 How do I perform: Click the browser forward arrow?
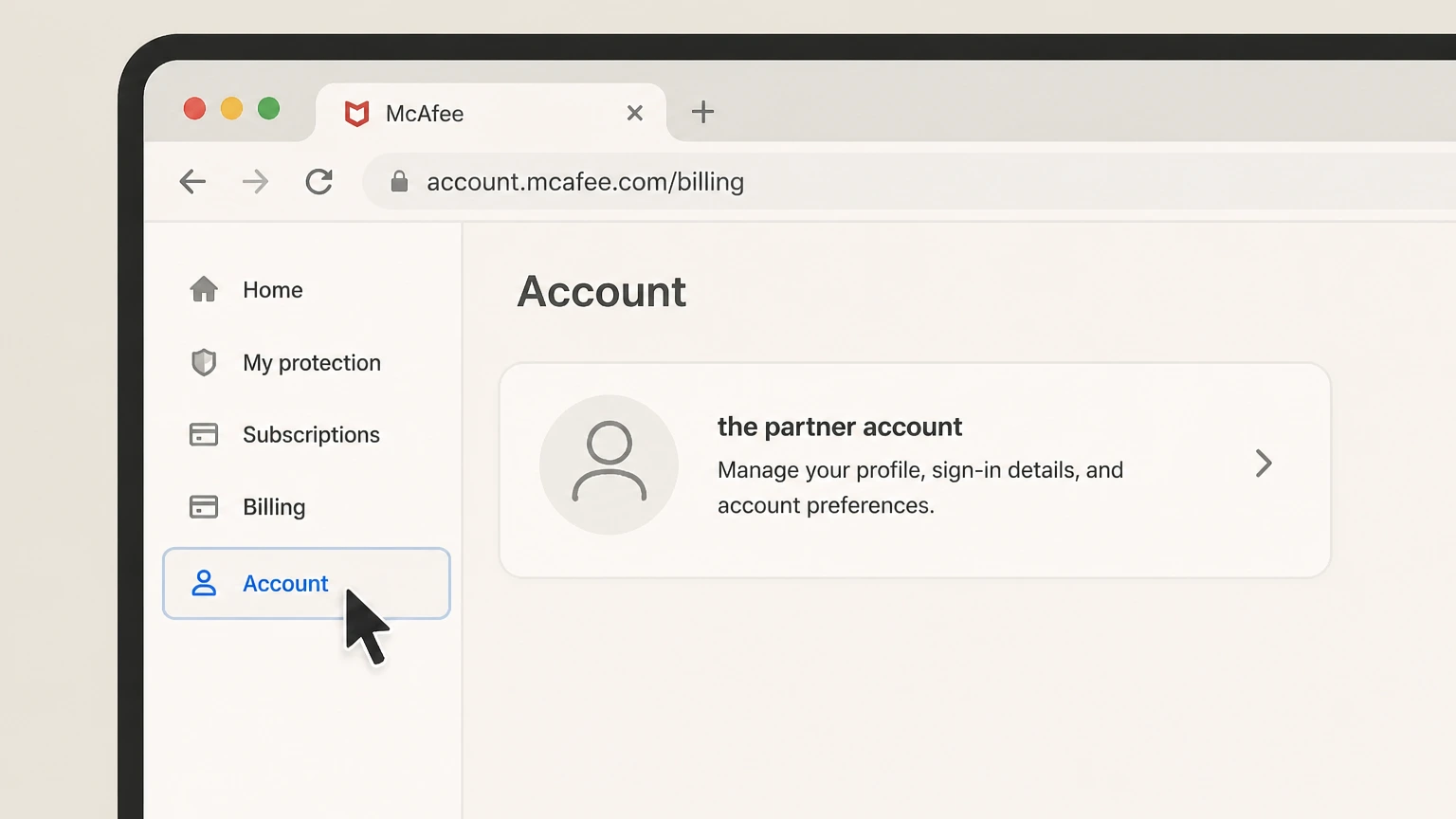255,181
